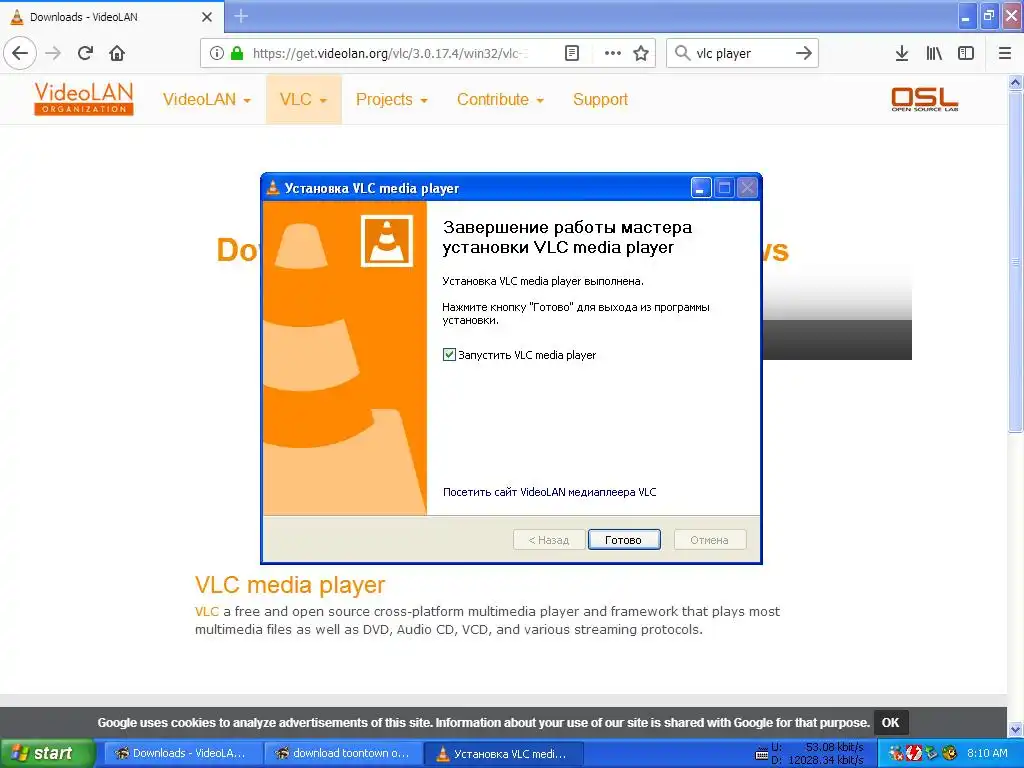Screen dimensions: 1024x768
Task: Submit search with the go arrow
Action: [x=804, y=53]
